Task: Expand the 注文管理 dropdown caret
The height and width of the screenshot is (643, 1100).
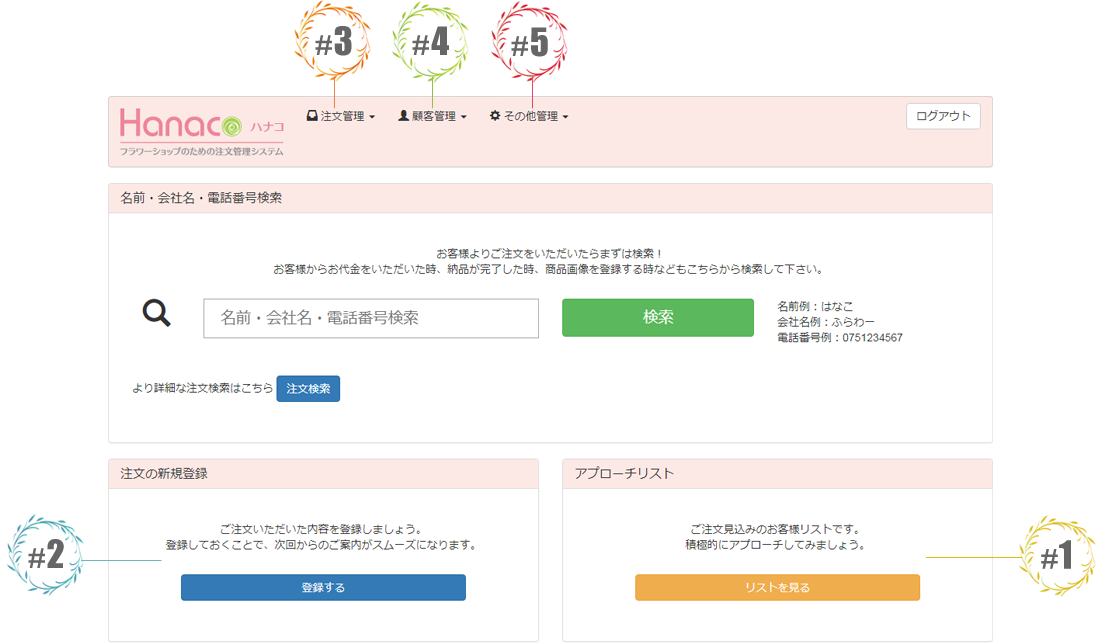Action: click(x=372, y=118)
